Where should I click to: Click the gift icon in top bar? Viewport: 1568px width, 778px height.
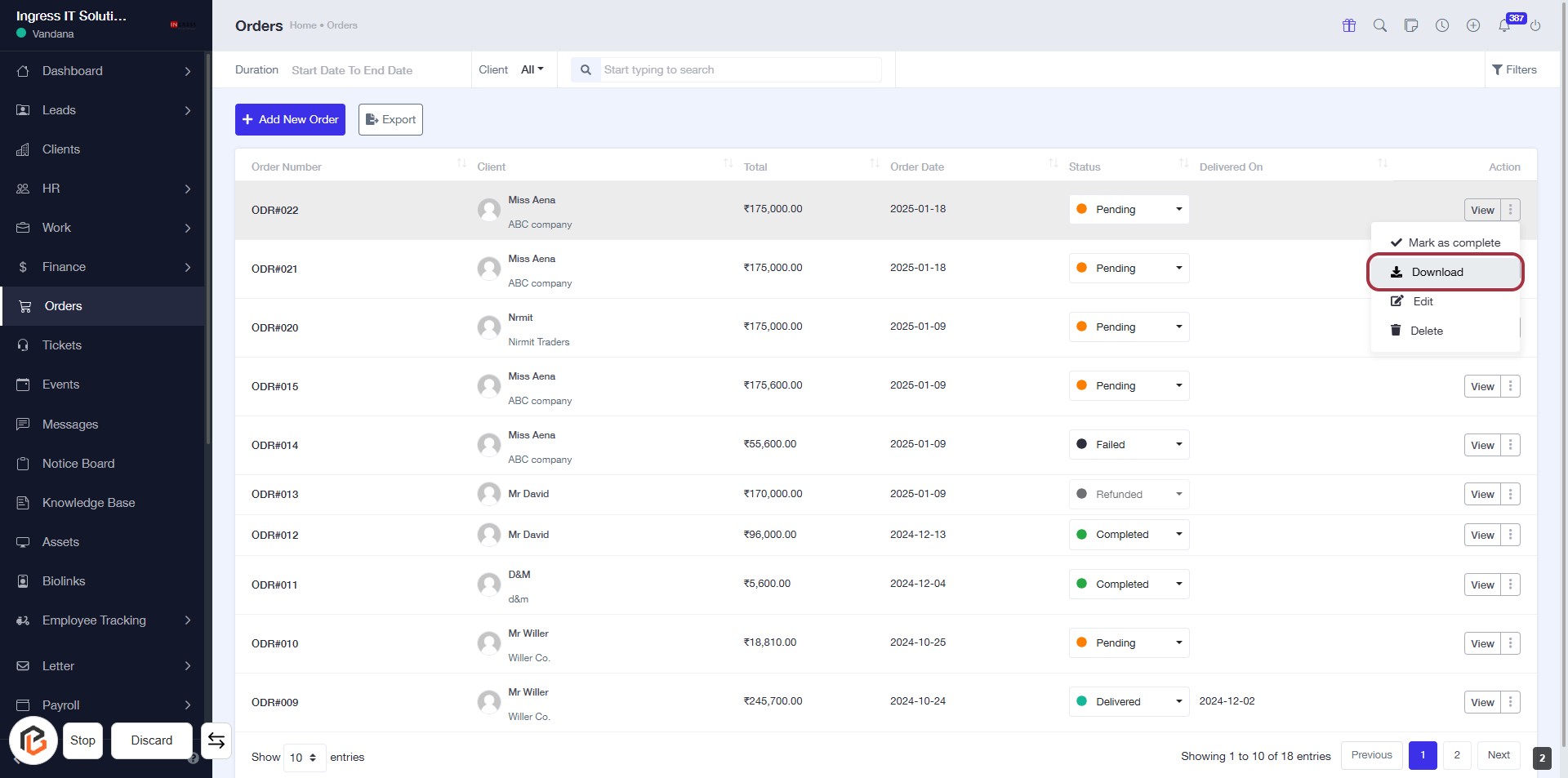click(1348, 25)
